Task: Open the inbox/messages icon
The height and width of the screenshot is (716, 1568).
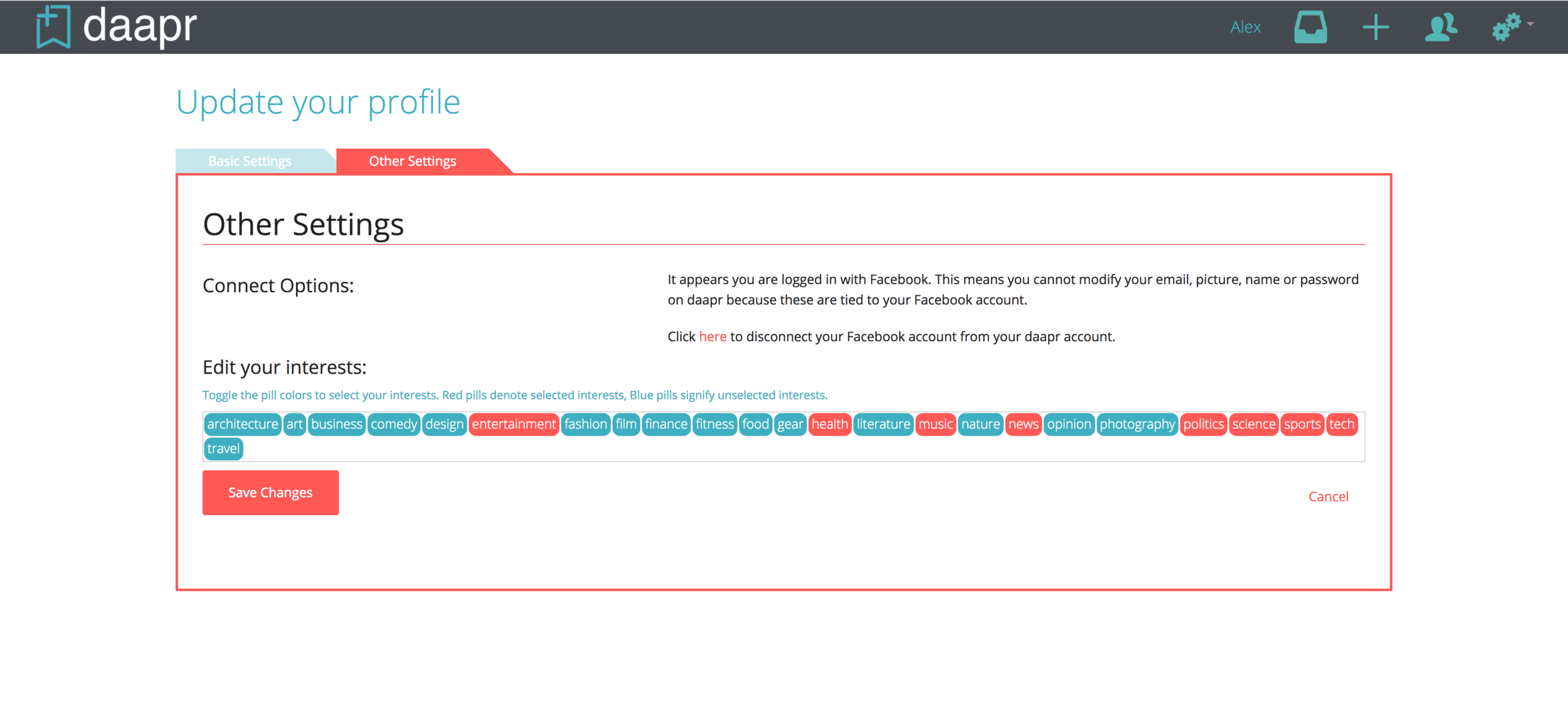Action: pyautogui.click(x=1310, y=27)
